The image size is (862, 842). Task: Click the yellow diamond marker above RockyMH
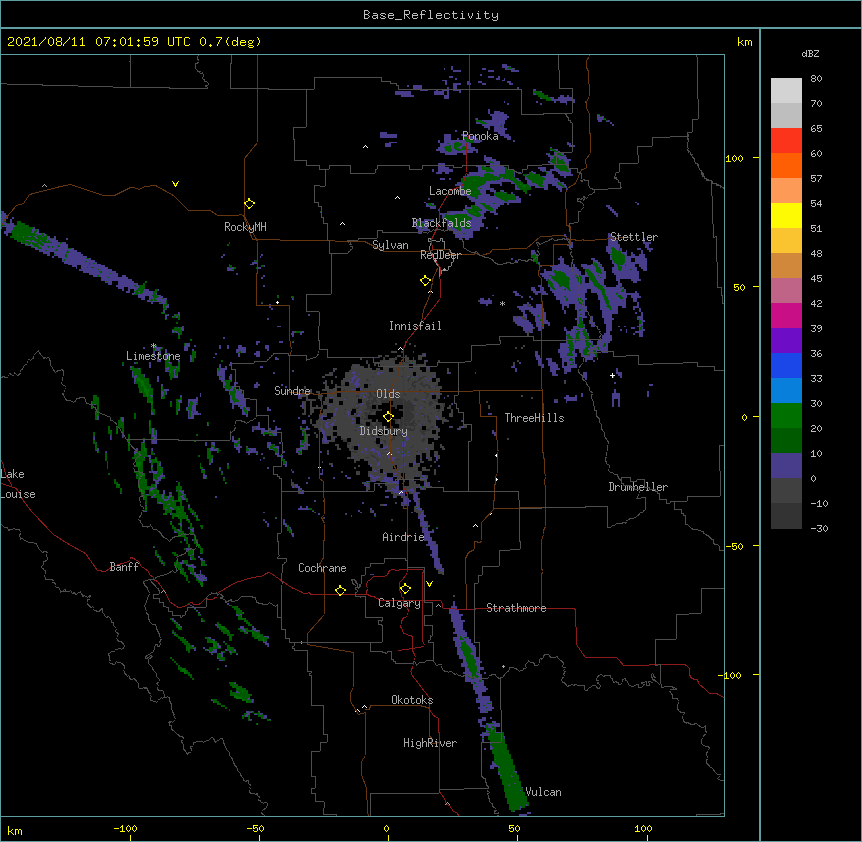[250, 204]
